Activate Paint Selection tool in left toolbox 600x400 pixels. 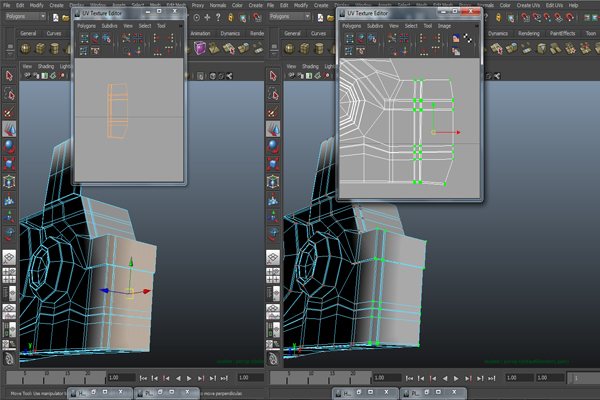point(9,112)
